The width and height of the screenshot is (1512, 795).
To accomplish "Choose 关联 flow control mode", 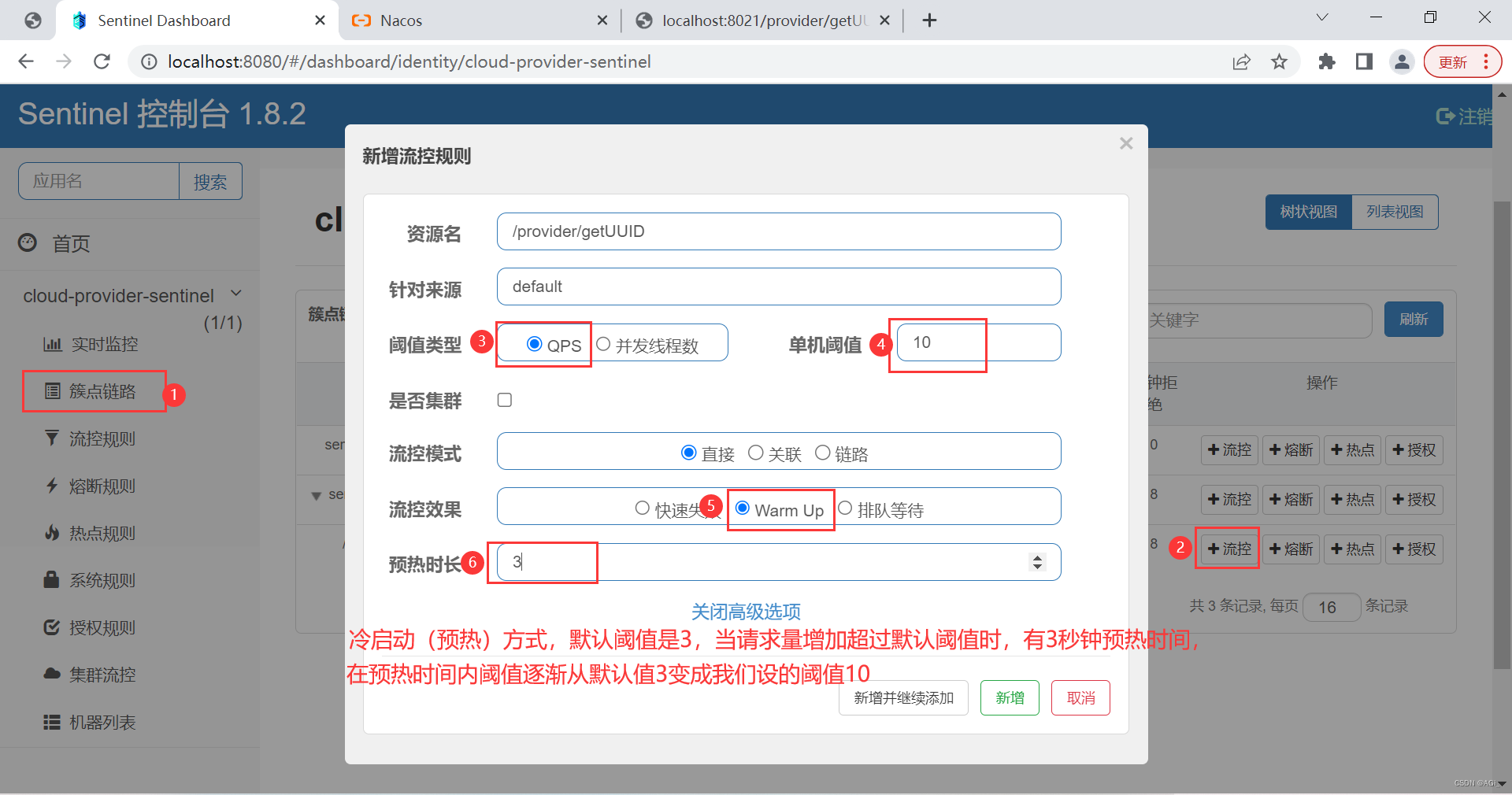I will pos(755,453).
